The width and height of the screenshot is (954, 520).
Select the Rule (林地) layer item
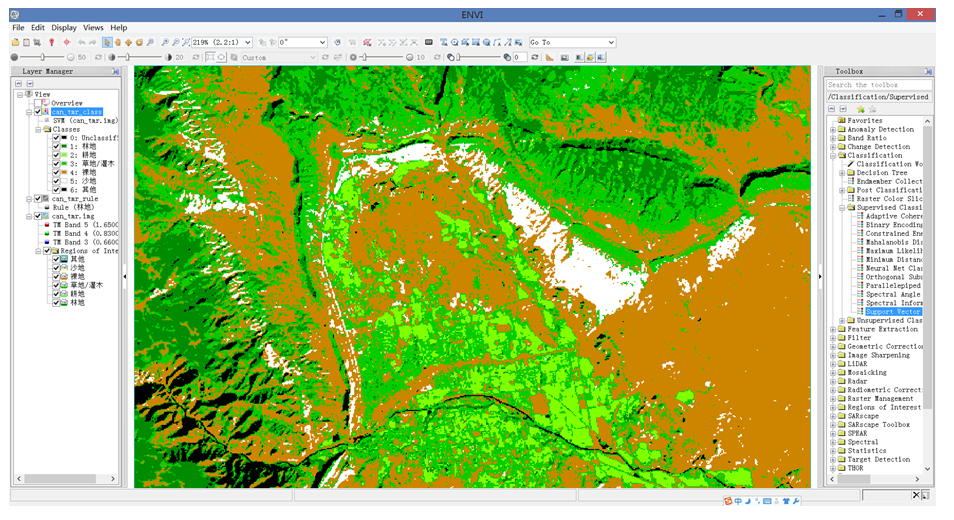click(x=75, y=207)
